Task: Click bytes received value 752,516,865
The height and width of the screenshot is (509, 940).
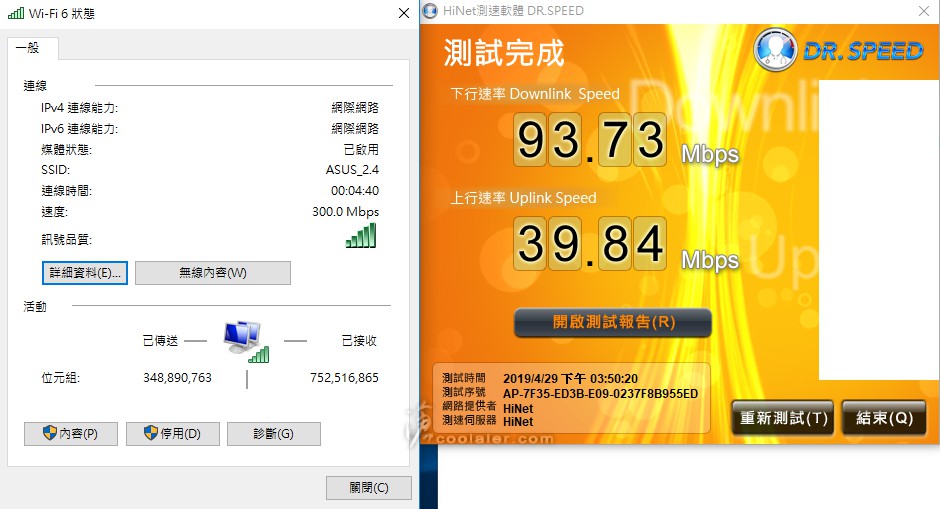Action: point(344,378)
